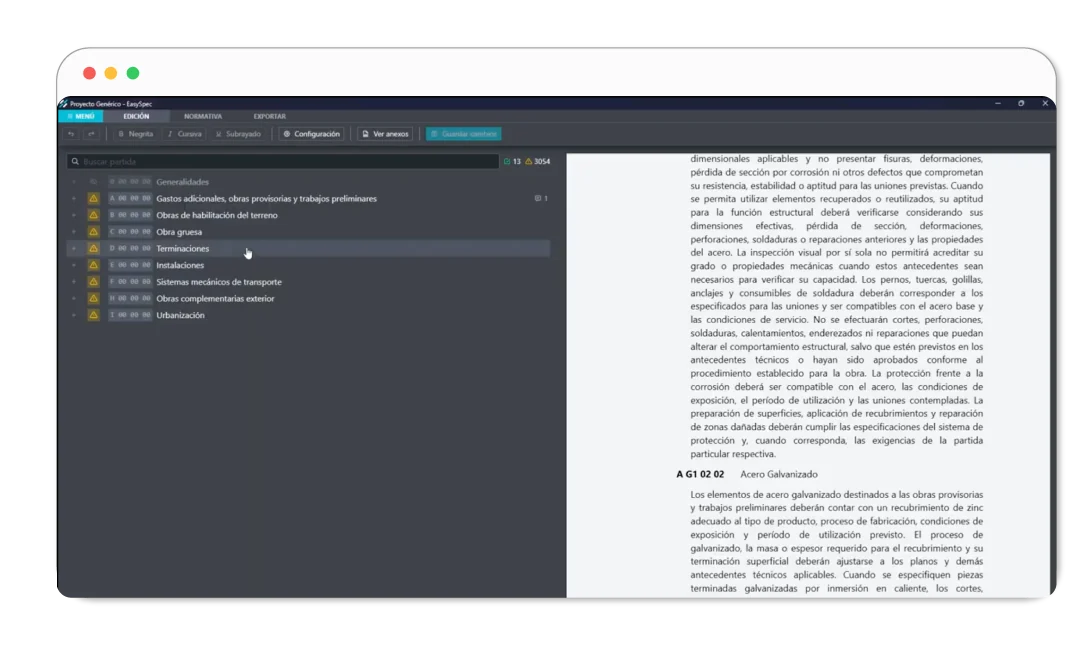
Task: Click the warning counter showing 3054
Action: 538,161
